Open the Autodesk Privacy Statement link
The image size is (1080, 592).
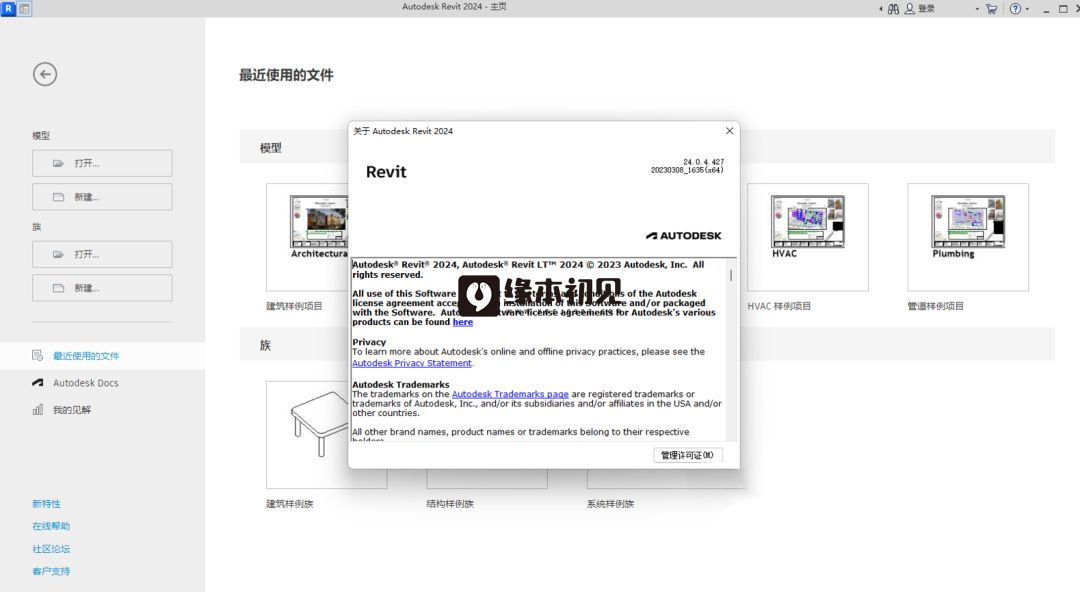click(412, 363)
